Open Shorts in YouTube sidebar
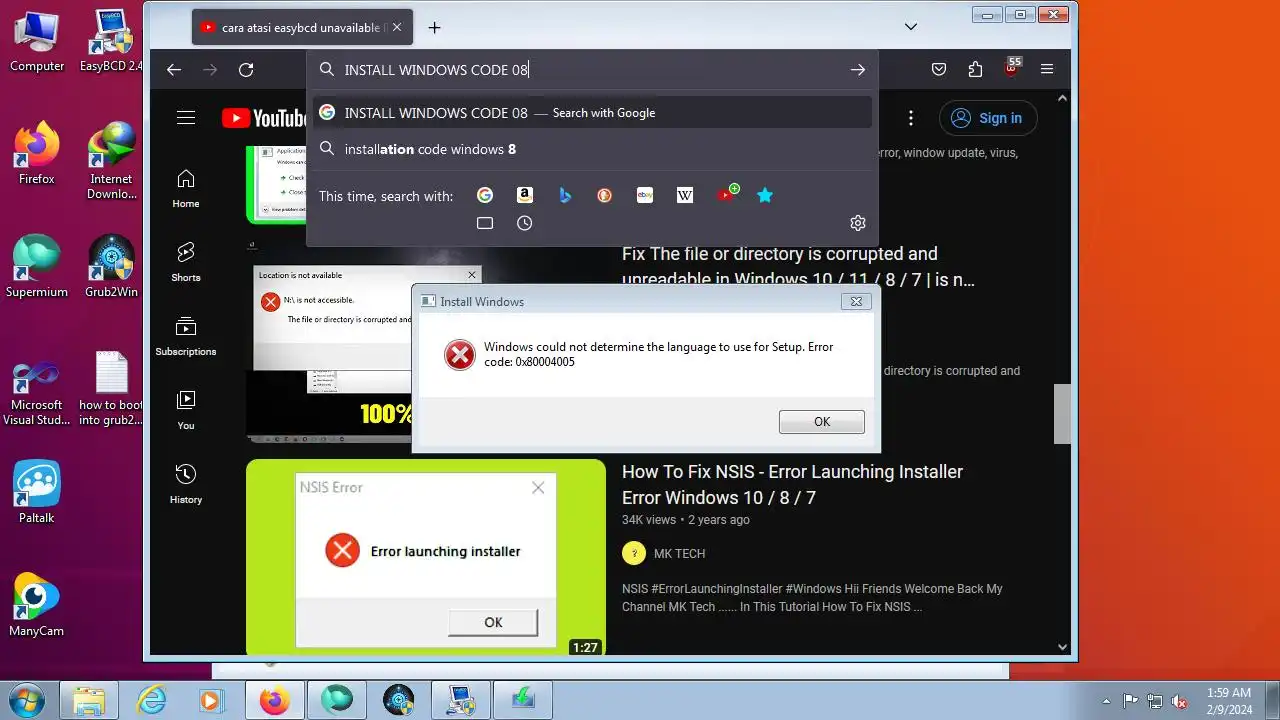Image resolution: width=1280 pixels, height=720 pixels. tap(186, 263)
